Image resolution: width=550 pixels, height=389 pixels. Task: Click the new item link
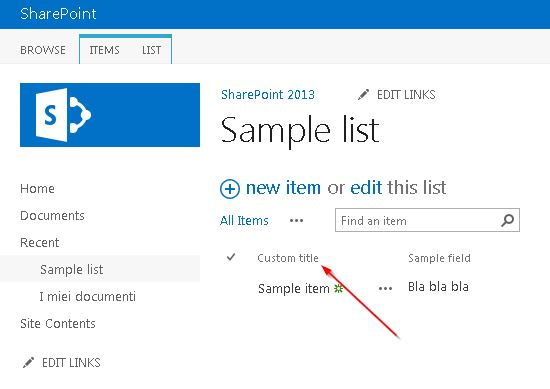pos(283,187)
